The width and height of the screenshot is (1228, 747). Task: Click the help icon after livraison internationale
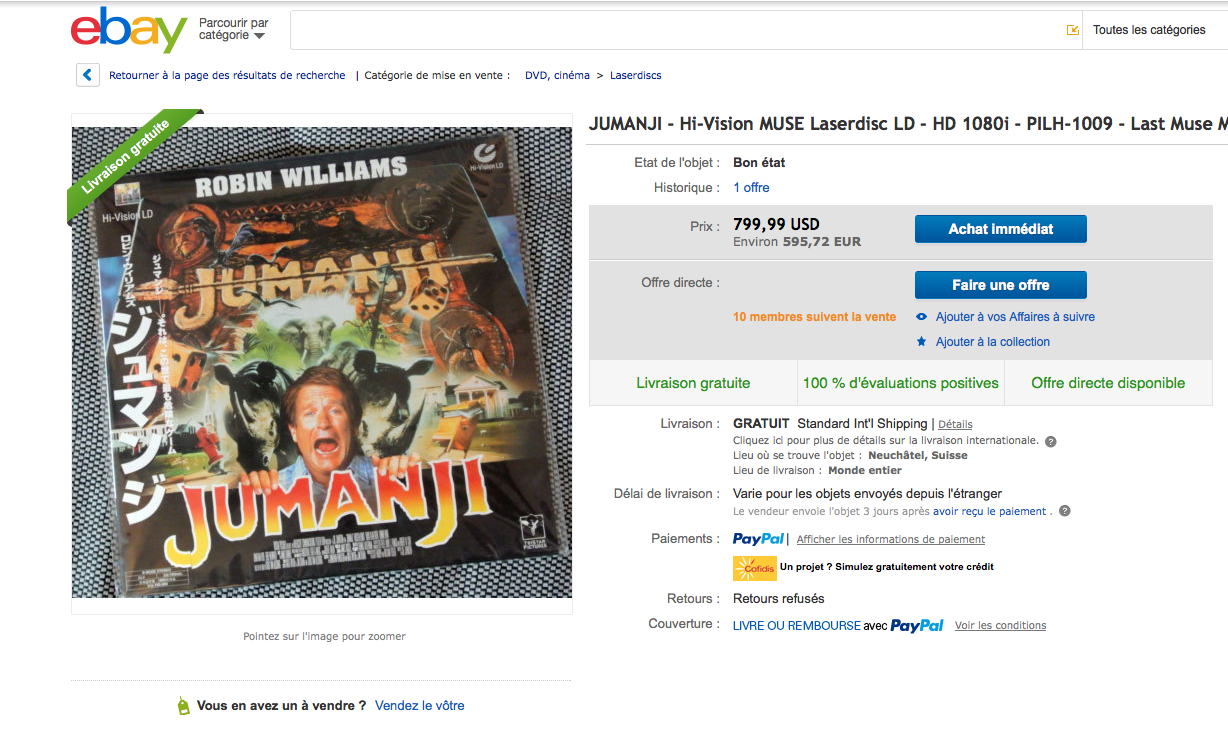click(x=1051, y=441)
